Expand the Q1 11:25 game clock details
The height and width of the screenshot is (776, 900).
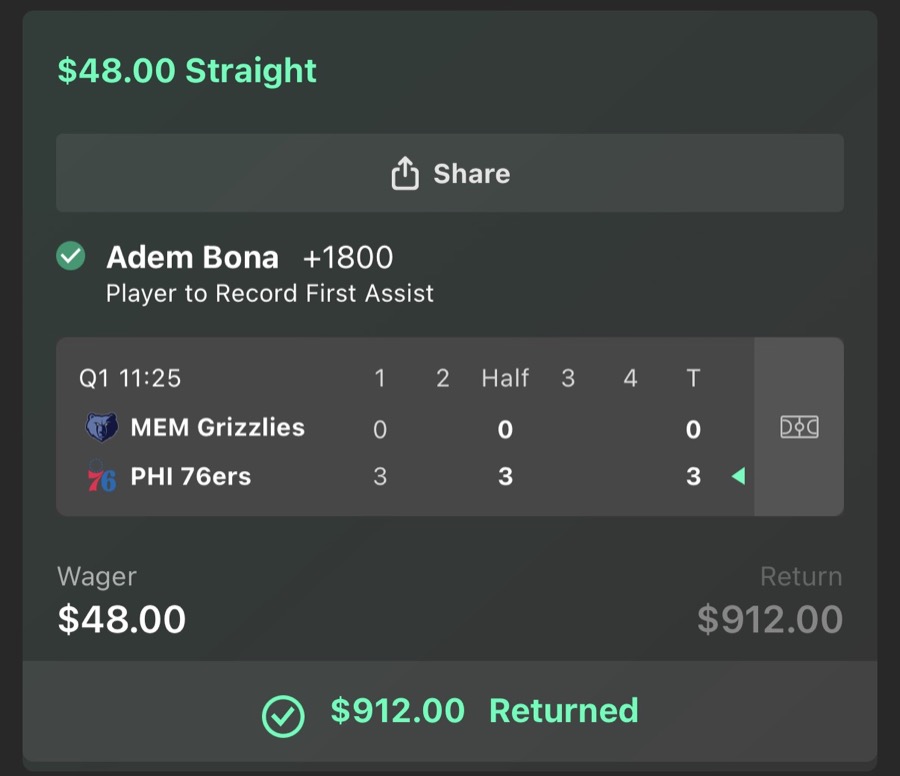pyautogui.click(x=122, y=378)
